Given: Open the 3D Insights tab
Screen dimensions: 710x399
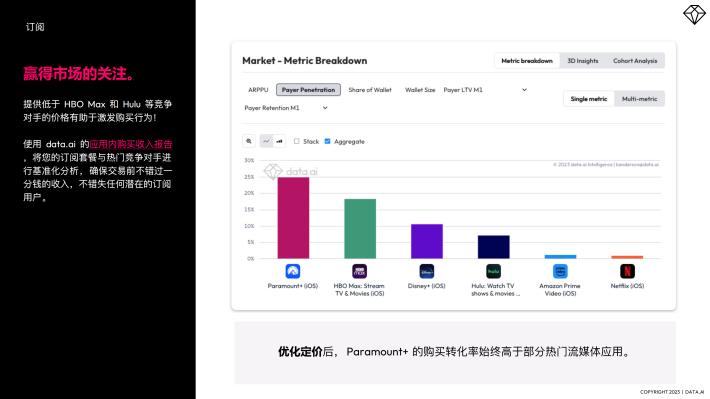Looking at the screenshot, I should pyautogui.click(x=583, y=61).
